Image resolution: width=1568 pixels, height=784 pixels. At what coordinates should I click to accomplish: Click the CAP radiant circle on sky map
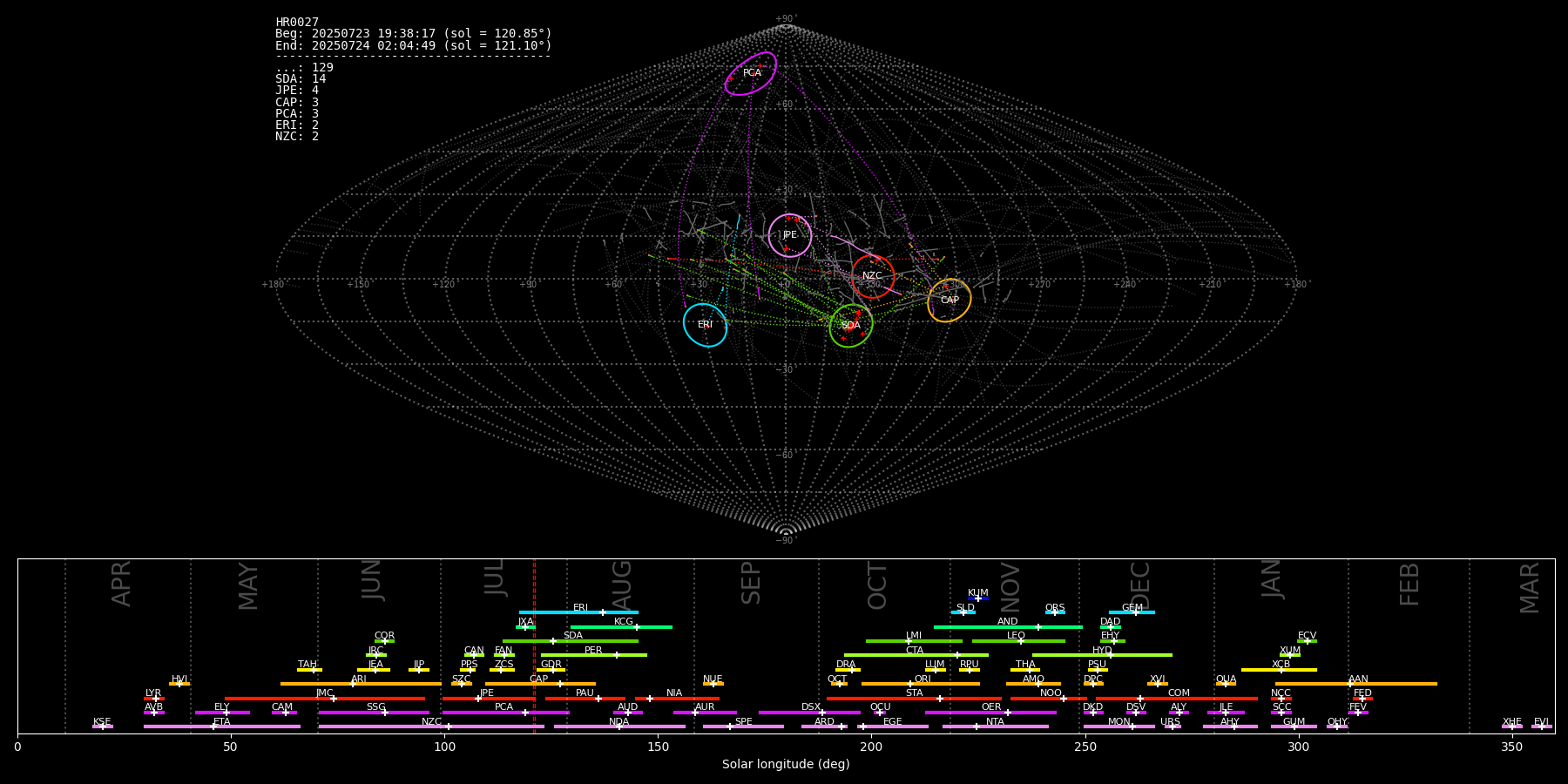950,301
